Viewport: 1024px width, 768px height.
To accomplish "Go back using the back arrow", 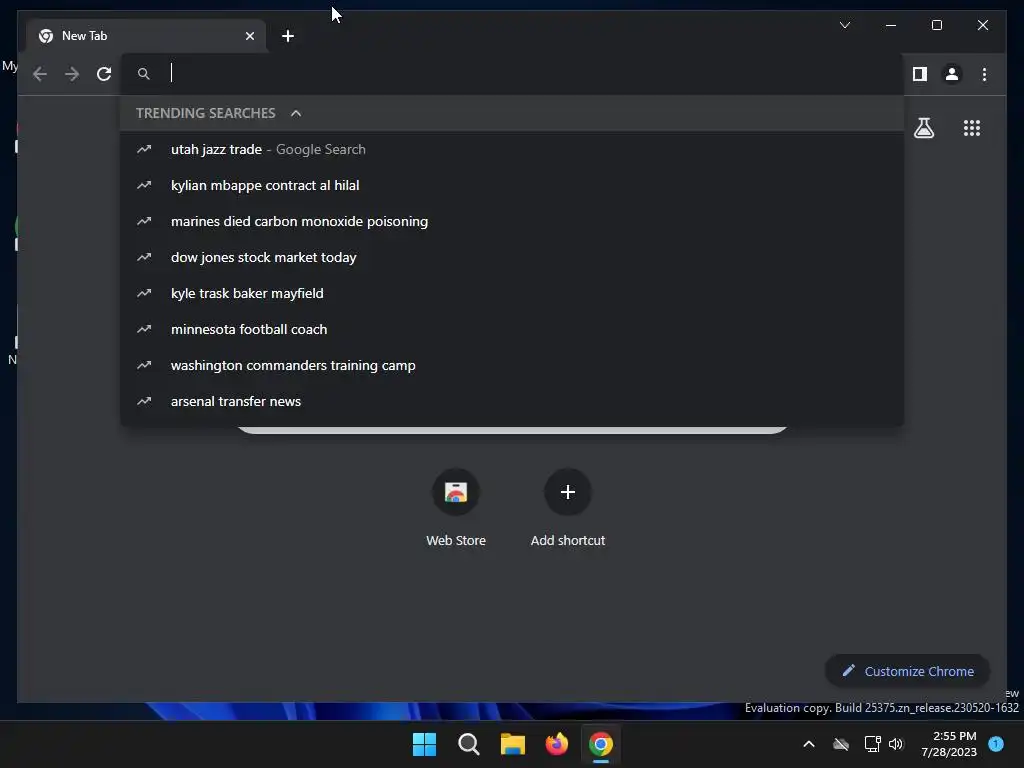I will click(x=40, y=74).
